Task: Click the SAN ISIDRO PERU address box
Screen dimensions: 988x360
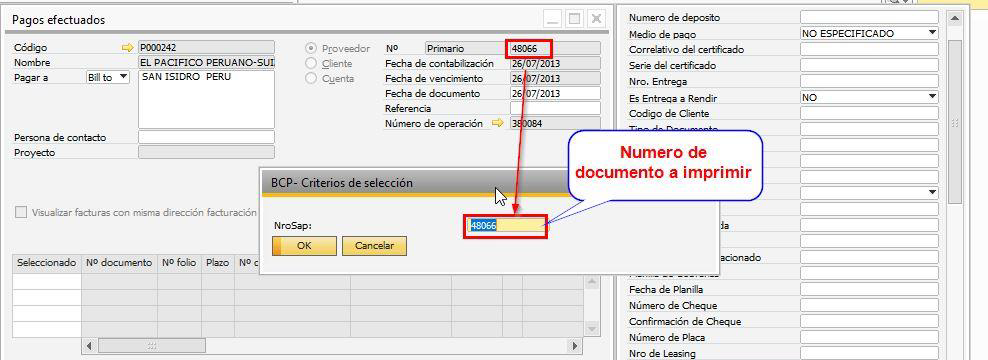Action: [206, 100]
